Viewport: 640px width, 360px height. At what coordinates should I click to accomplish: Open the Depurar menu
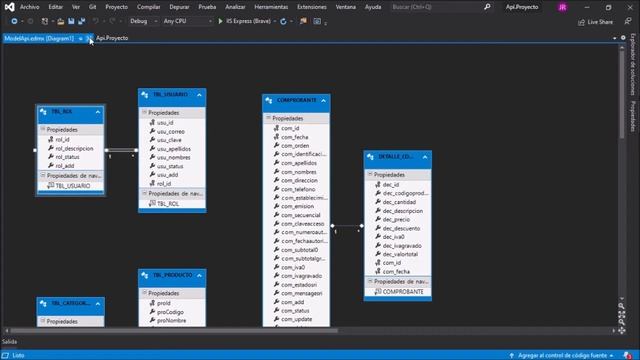click(179, 7)
